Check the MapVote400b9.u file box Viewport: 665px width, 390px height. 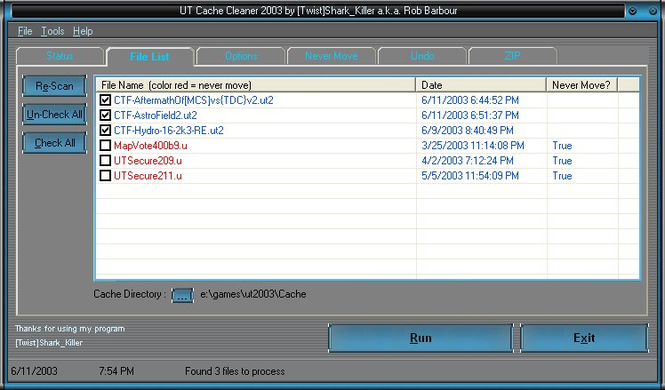105,145
